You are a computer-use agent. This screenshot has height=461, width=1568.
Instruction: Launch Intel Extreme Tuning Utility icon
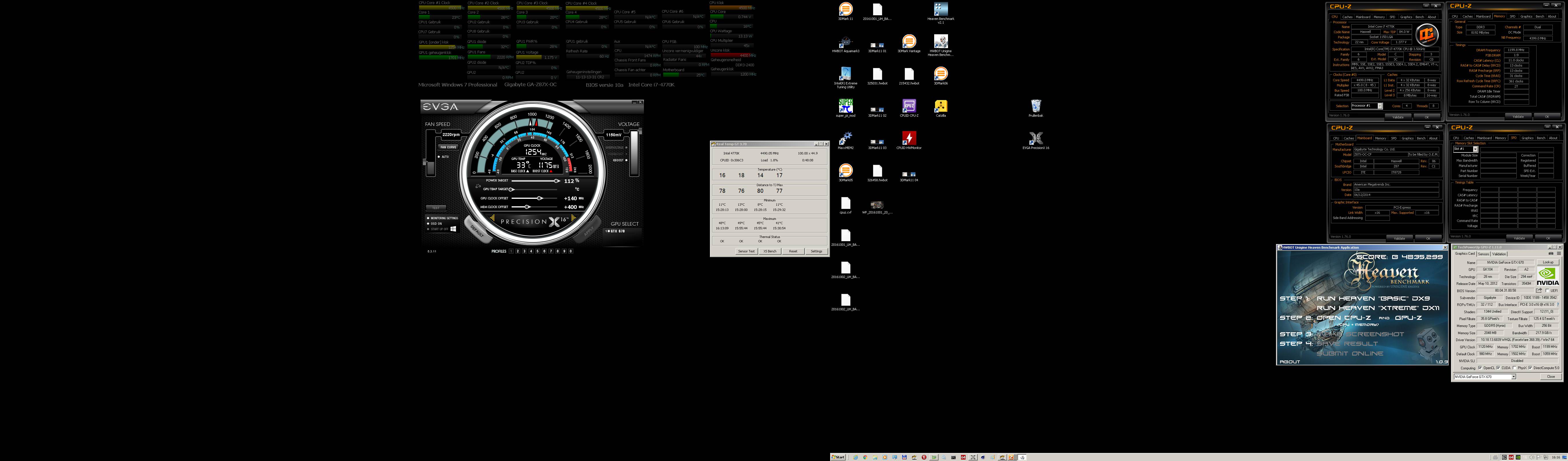tap(845, 77)
